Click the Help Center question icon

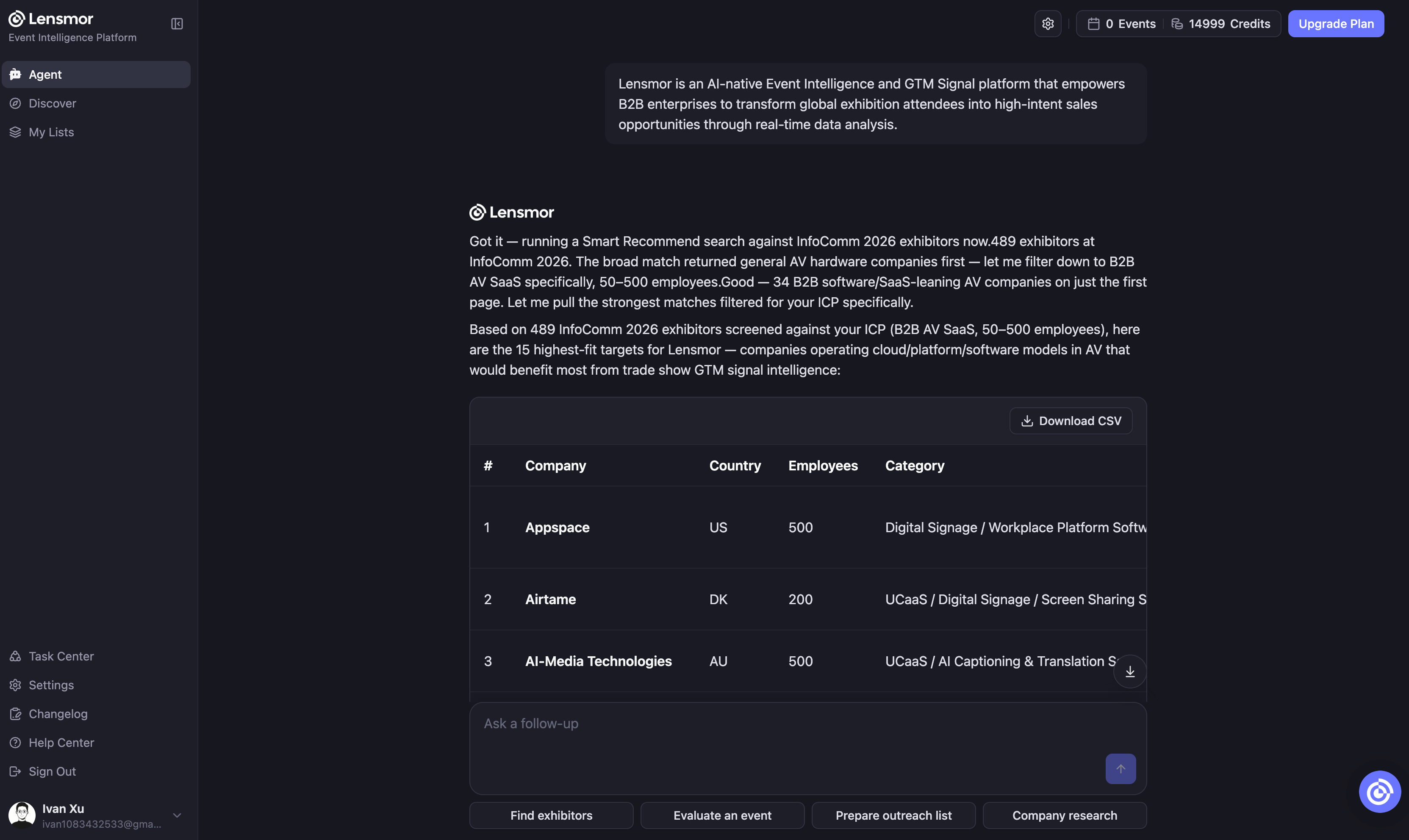(x=15, y=743)
